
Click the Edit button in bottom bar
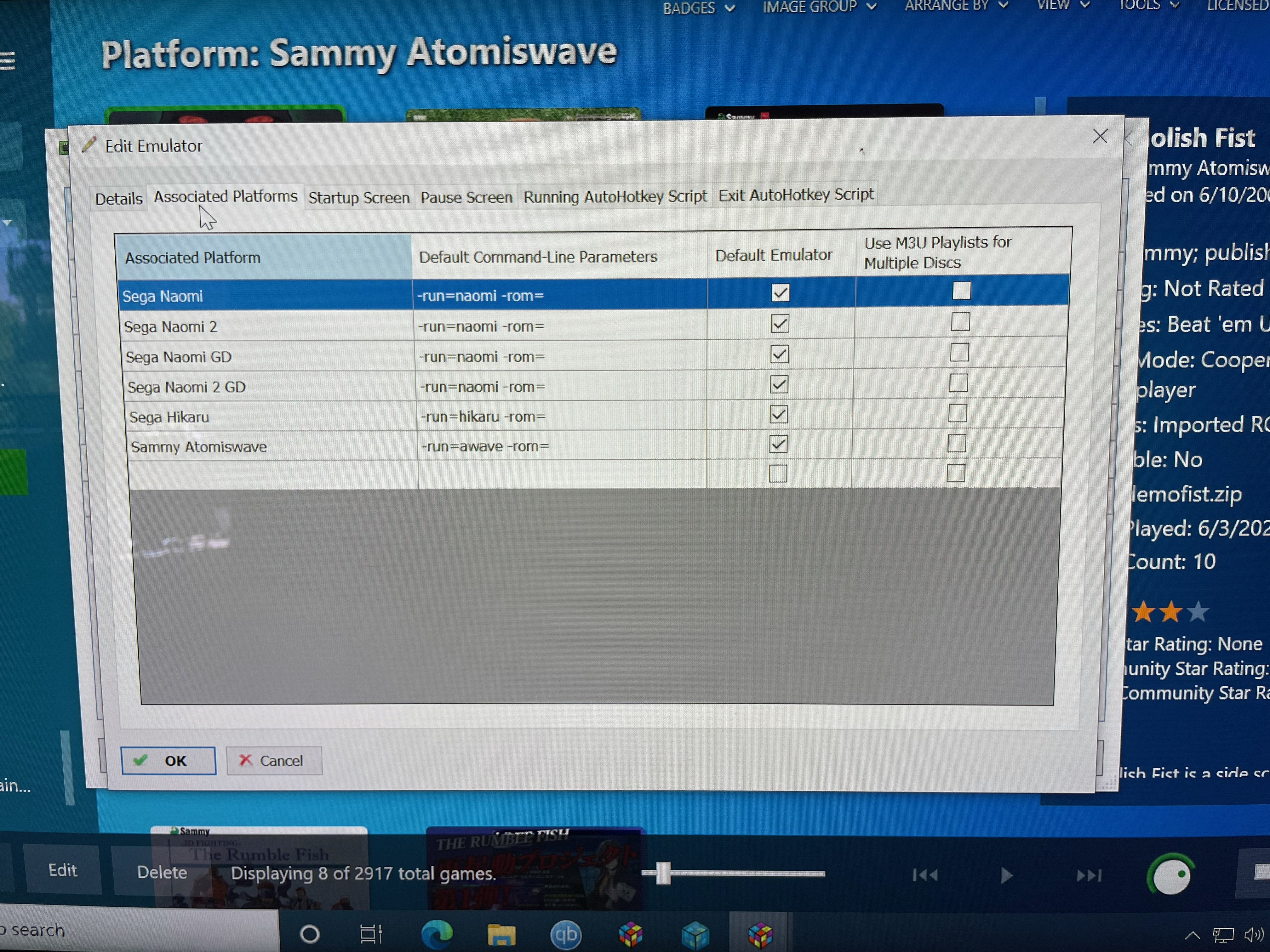coord(62,870)
